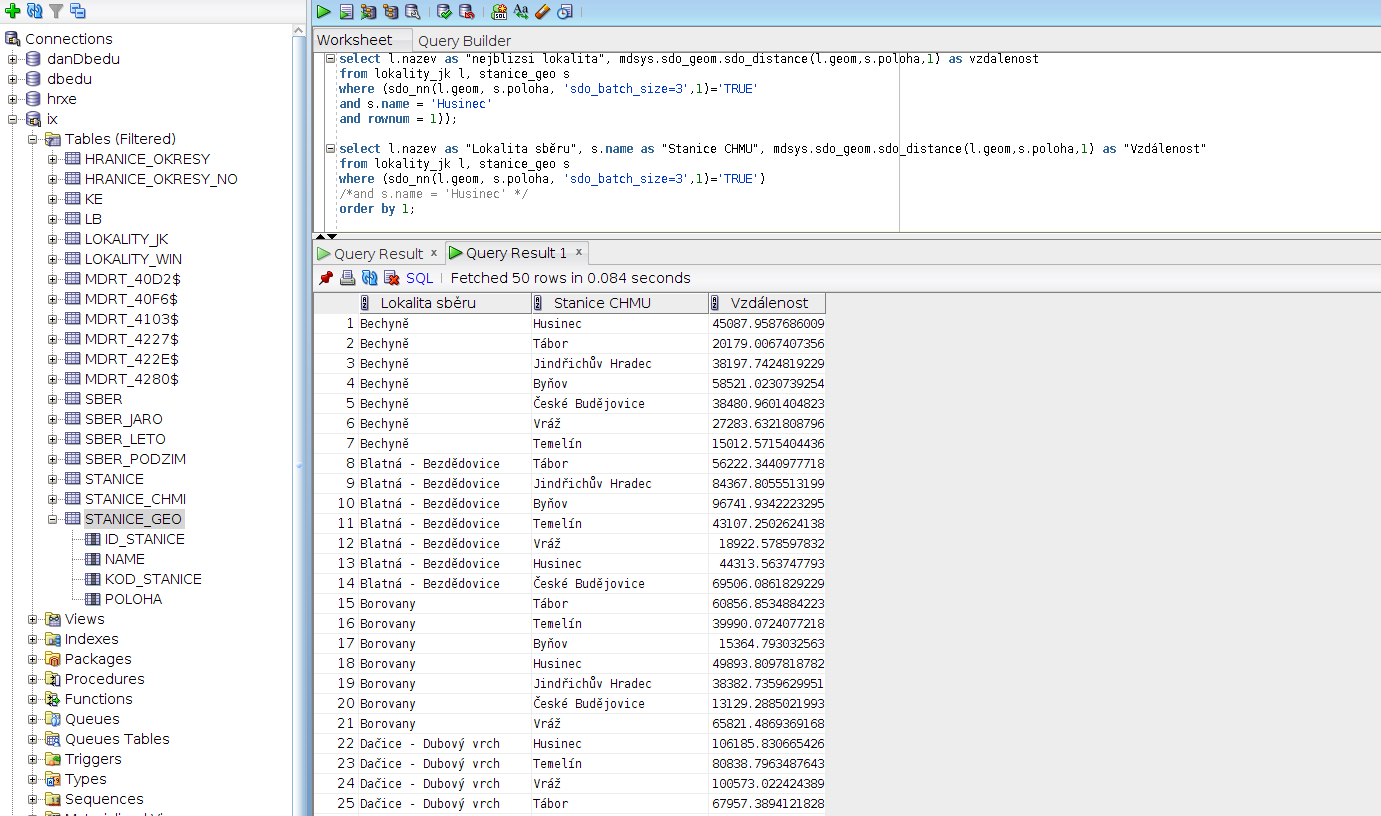This screenshot has height=816, width=1381.
Task: Expand the dbedu connection
Action: [x=13, y=79]
